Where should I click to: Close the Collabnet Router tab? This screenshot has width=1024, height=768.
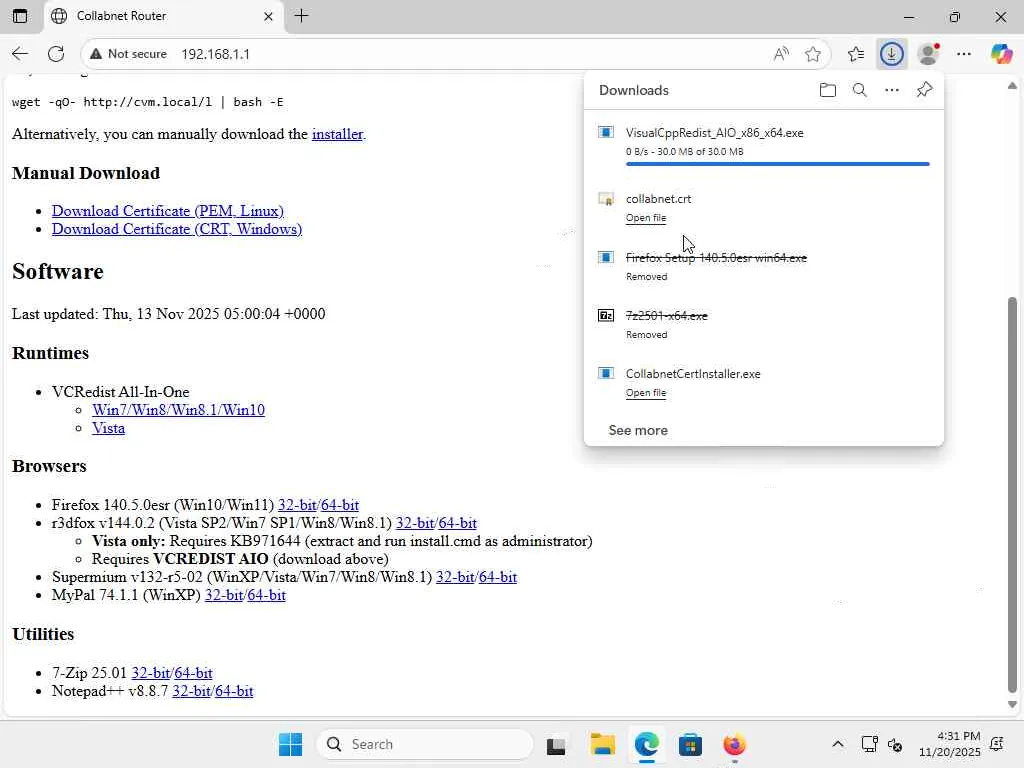click(268, 16)
